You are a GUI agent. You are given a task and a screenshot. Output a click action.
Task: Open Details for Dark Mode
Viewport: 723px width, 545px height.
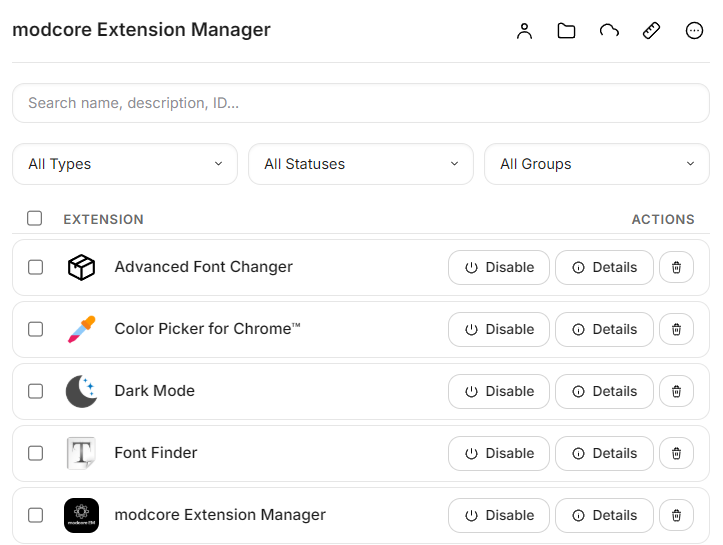[x=604, y=391]
